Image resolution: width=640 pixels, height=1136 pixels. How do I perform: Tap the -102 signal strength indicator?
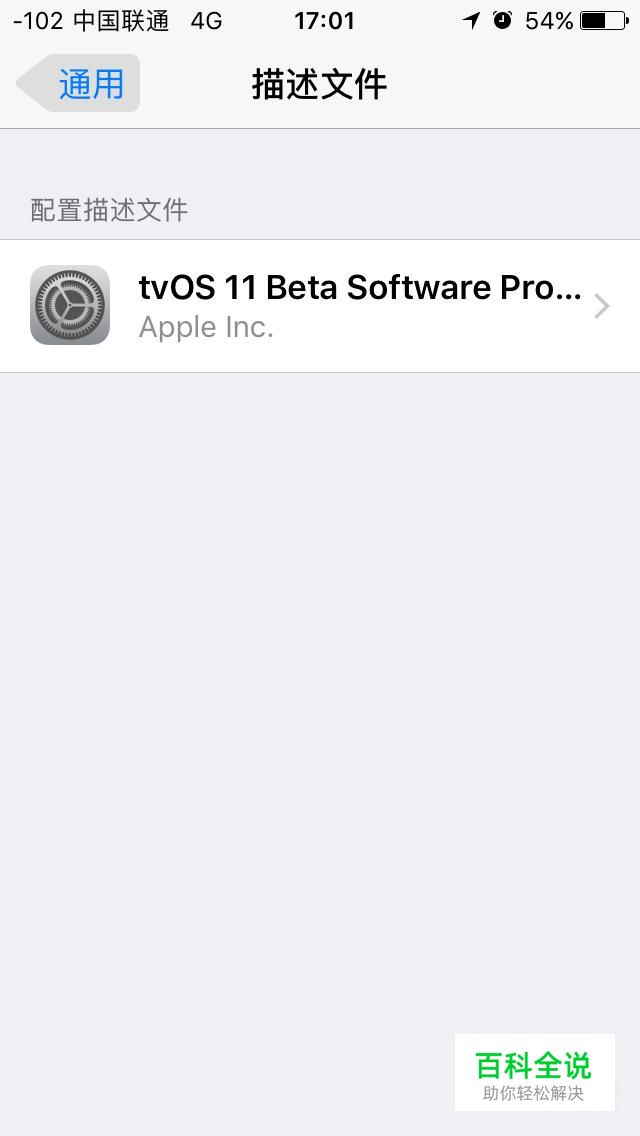[38, 21]
